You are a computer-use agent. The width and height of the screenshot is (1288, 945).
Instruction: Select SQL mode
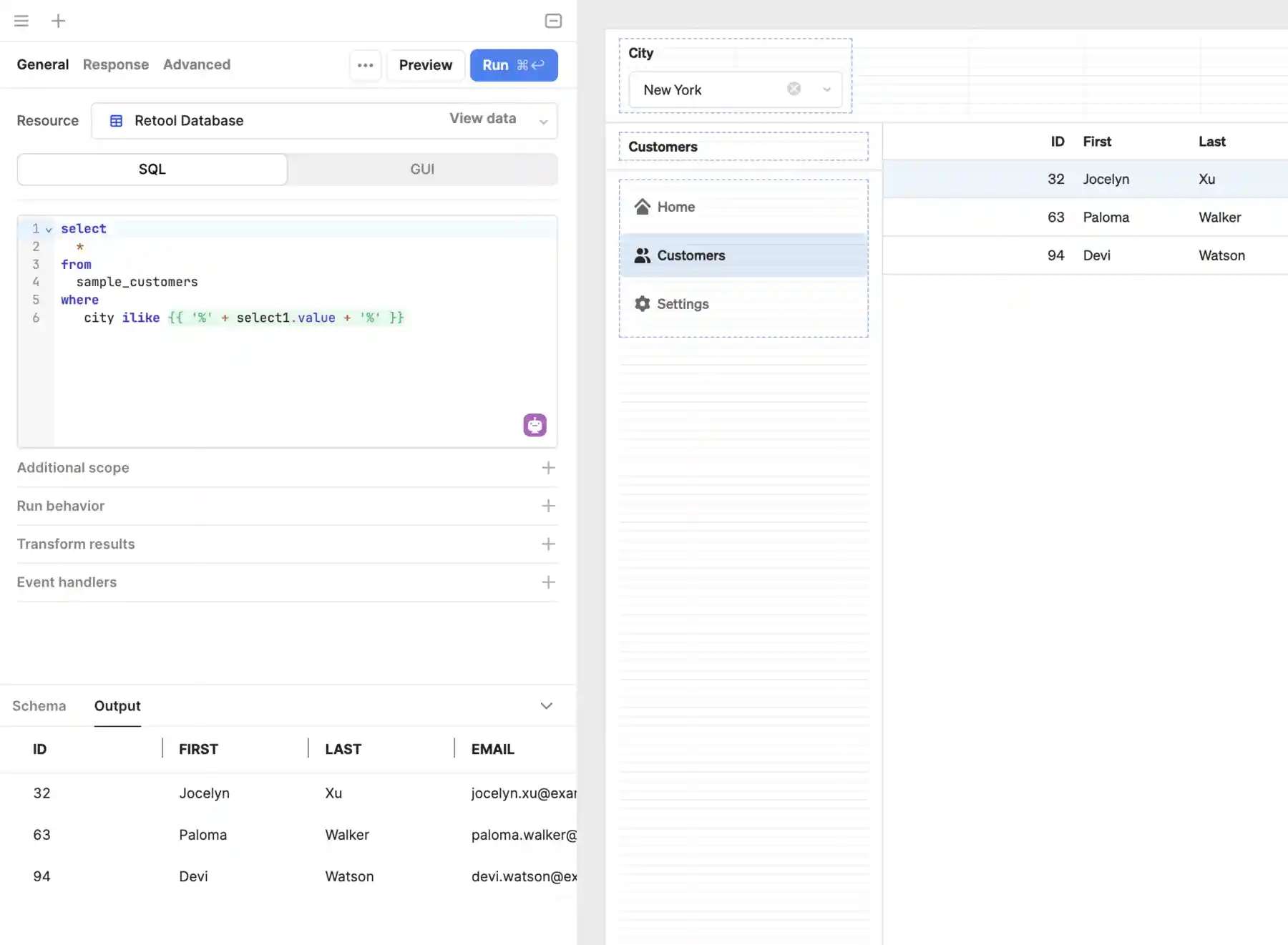[x=152, y=170]
